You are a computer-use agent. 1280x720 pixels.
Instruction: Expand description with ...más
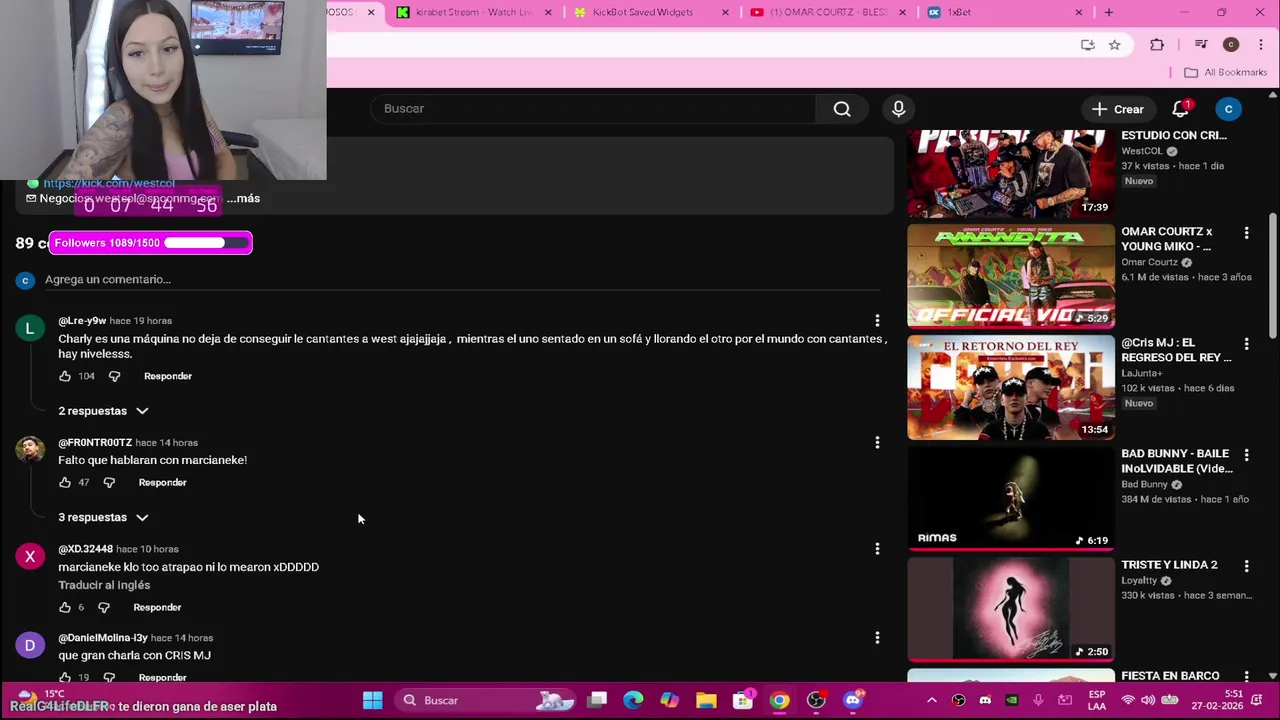click(x=243, y=198)
